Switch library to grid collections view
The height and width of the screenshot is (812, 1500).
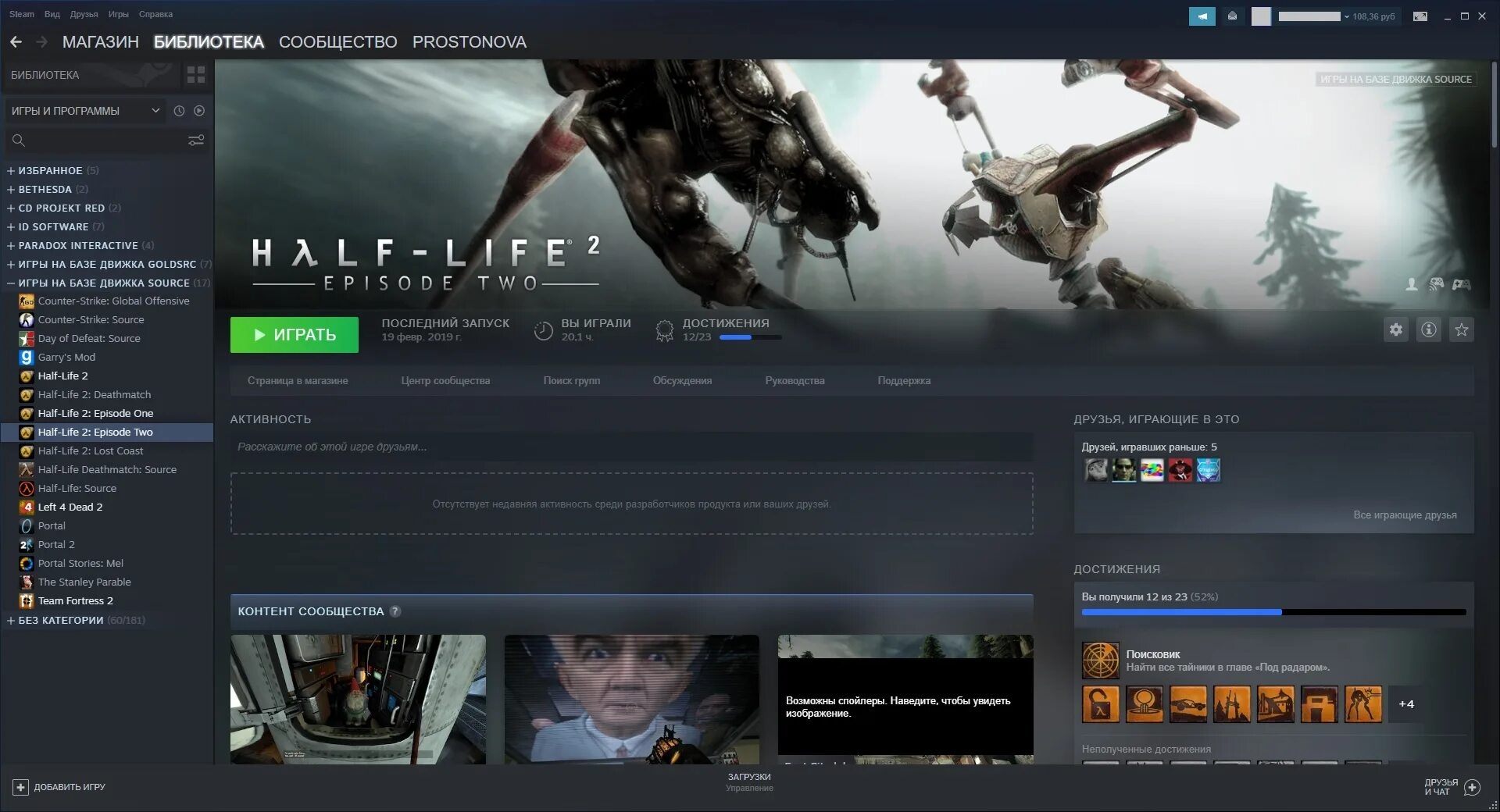point(196,75)
